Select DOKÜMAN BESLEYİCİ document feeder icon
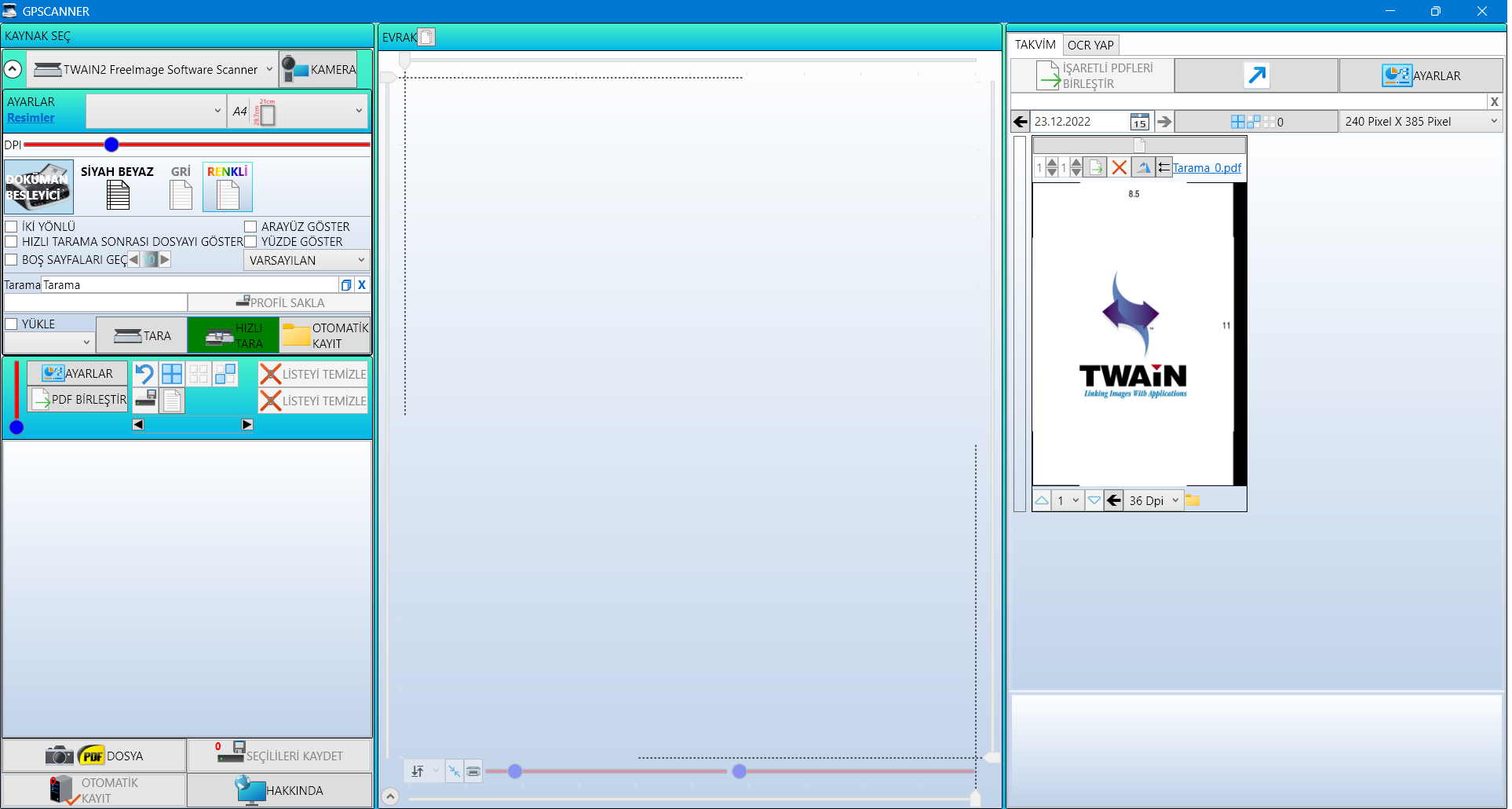This screenshot has width=1512, height=809. click(x=38, y=187)
